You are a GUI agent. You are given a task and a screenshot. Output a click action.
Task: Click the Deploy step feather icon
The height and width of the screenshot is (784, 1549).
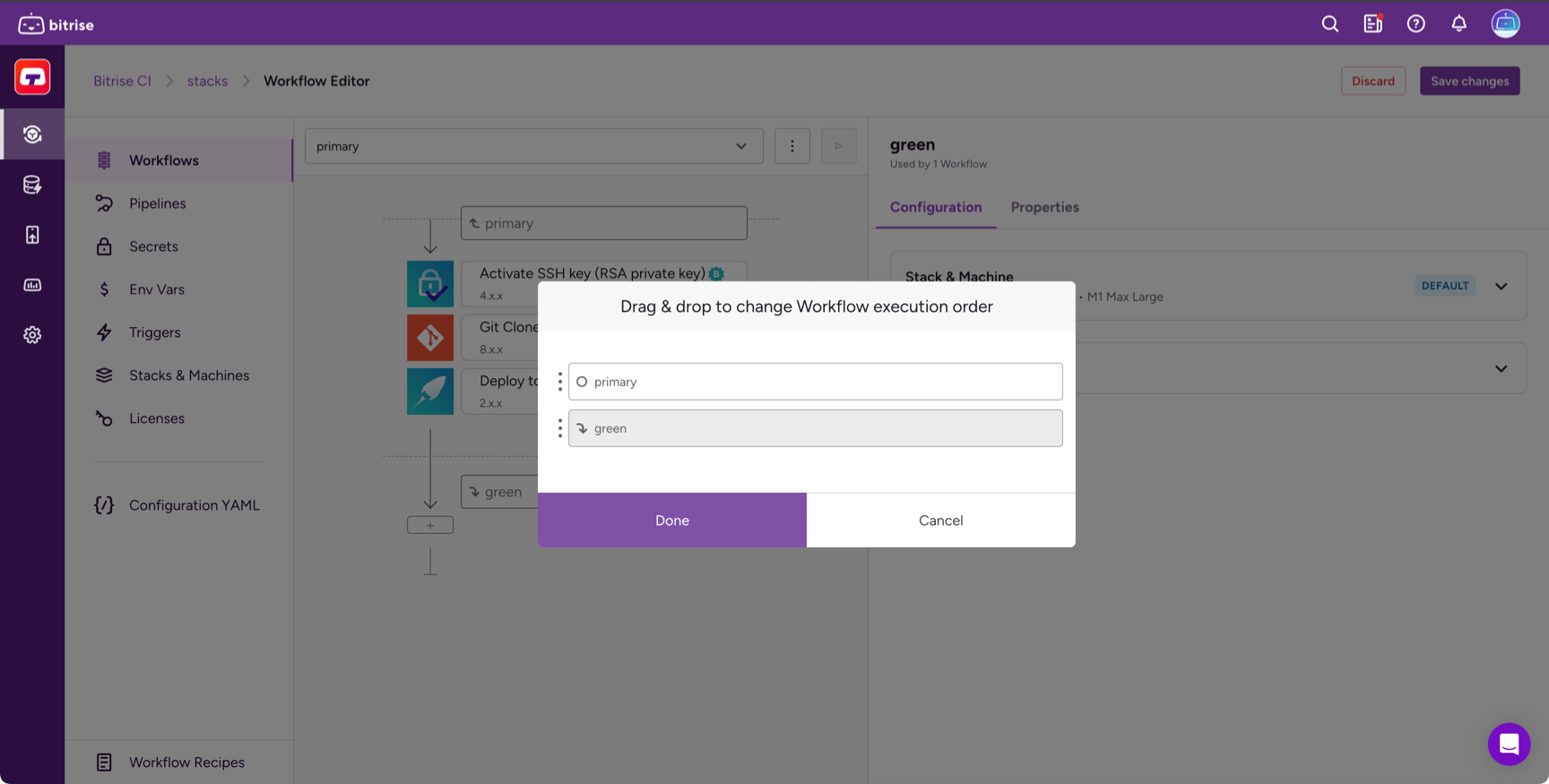tap(430, 392)
